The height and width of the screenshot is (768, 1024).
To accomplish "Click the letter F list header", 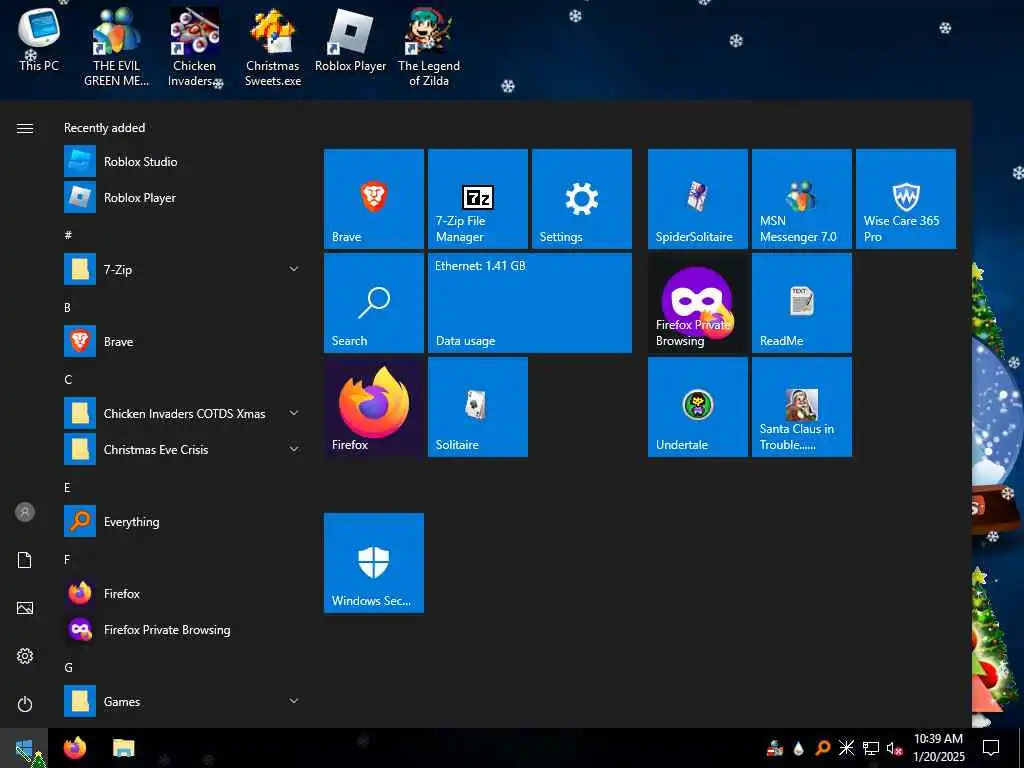I will point(67,560).
